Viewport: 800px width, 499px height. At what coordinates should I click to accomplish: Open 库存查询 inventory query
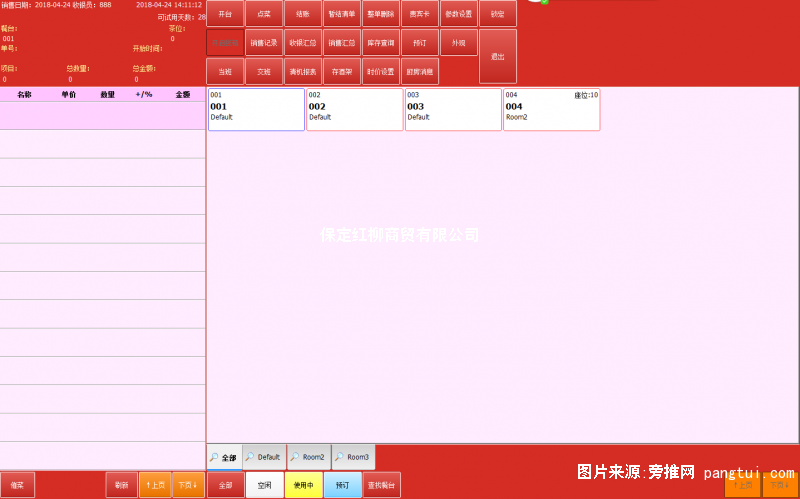[381, 43]
